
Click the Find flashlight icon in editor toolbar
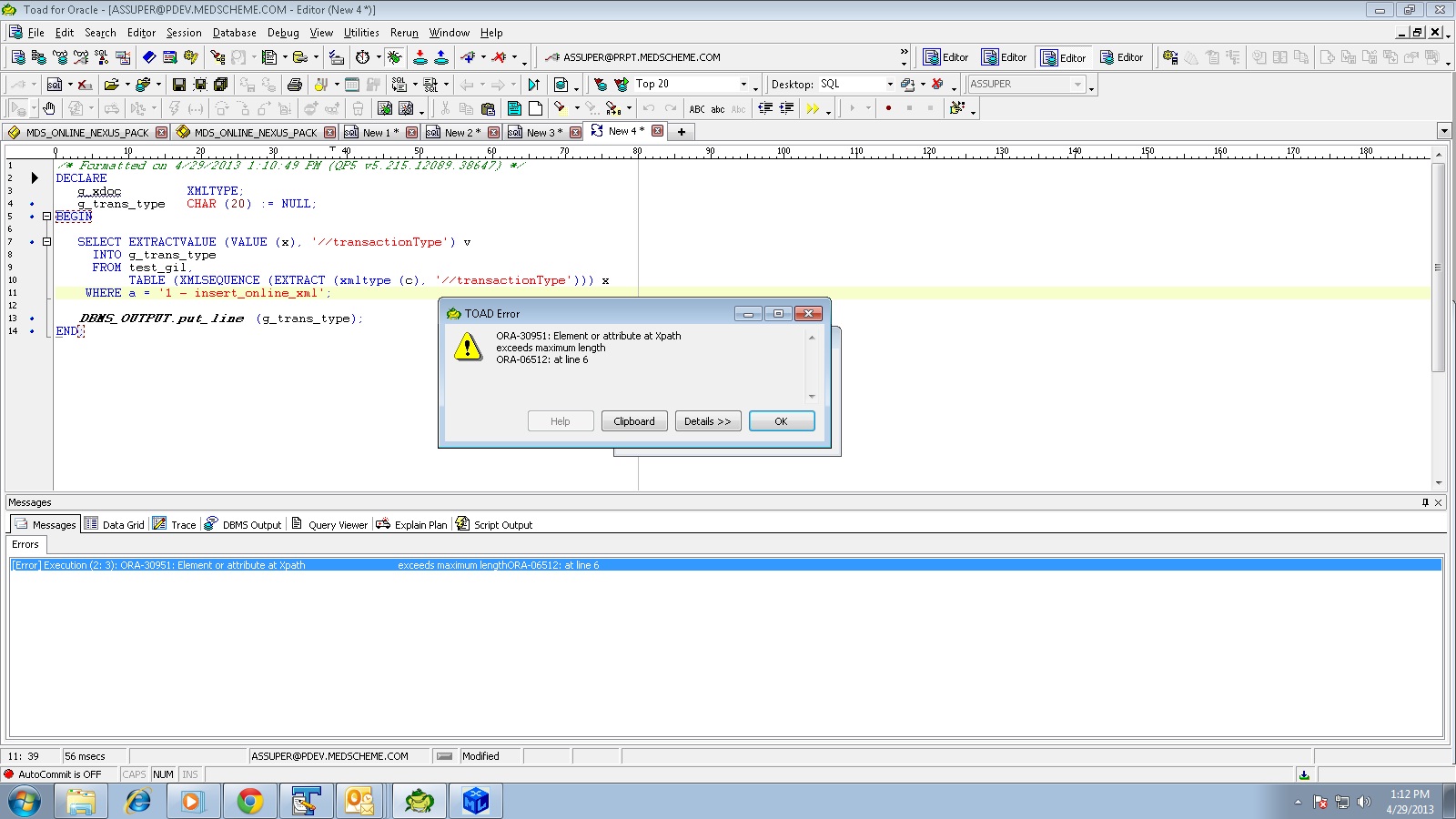561,108
